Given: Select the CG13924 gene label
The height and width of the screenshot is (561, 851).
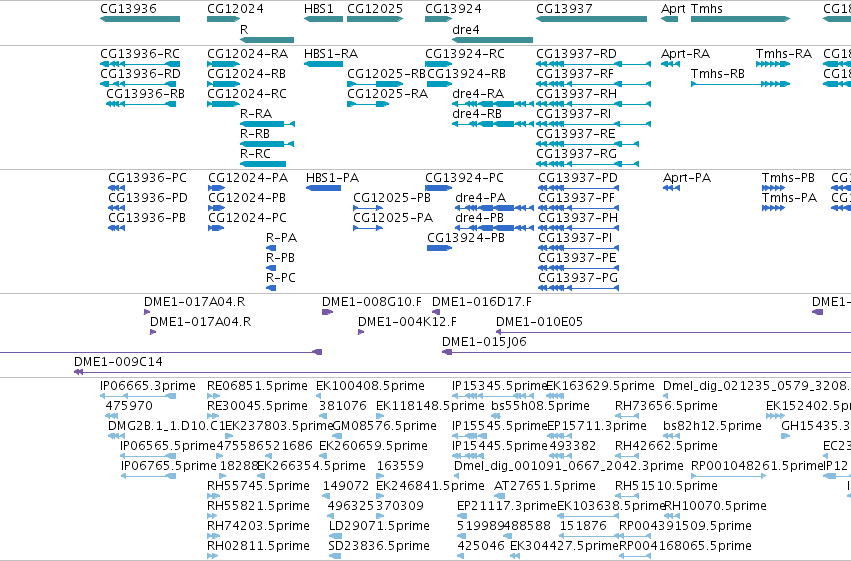Looking at the screenshot, I should 453,9.
